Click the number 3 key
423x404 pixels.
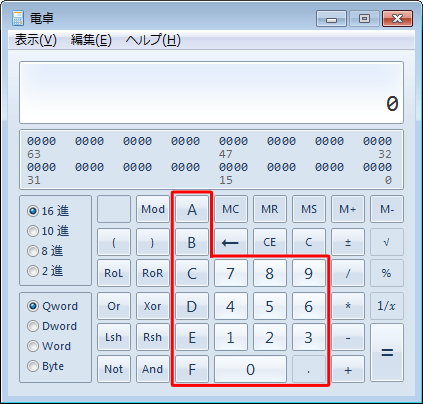(309, 337)
